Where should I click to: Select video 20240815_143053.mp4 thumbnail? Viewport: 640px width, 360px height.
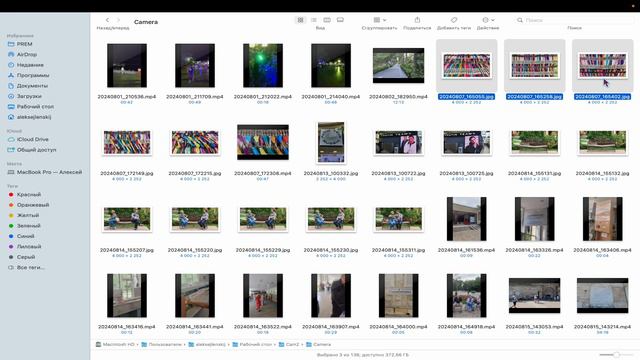(535, 296)
